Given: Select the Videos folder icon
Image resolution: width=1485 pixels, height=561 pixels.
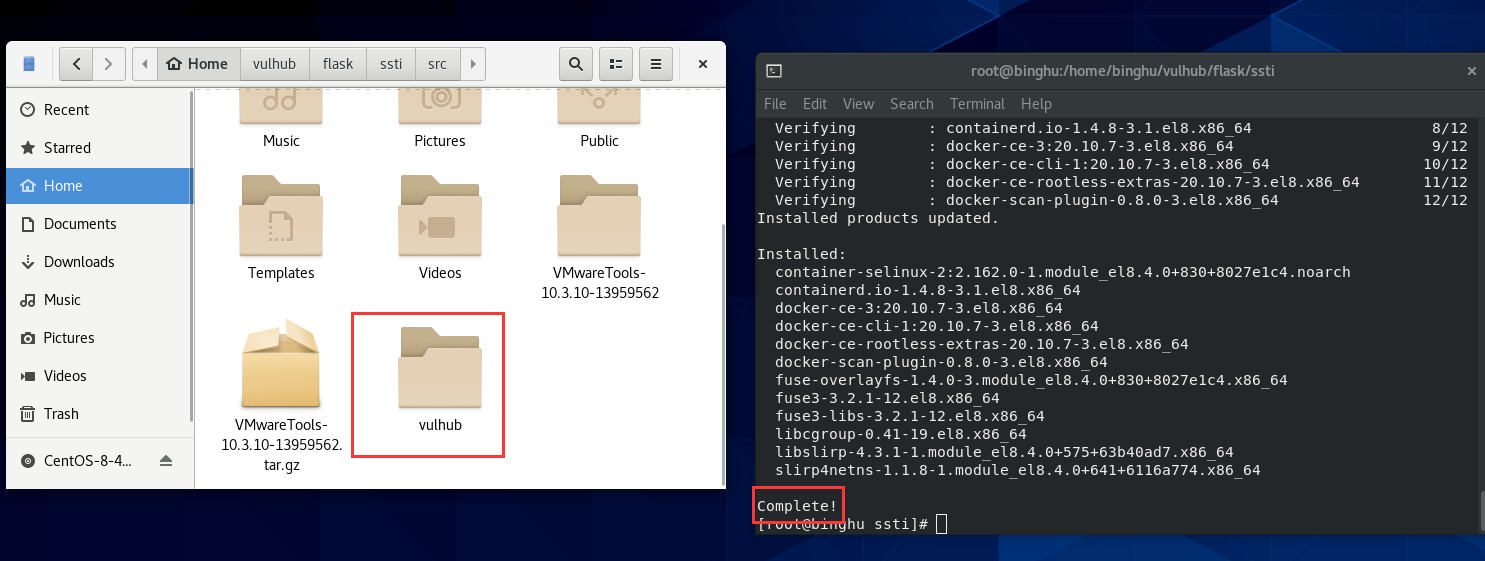Looking at the screenshot, I should [440, 215].
